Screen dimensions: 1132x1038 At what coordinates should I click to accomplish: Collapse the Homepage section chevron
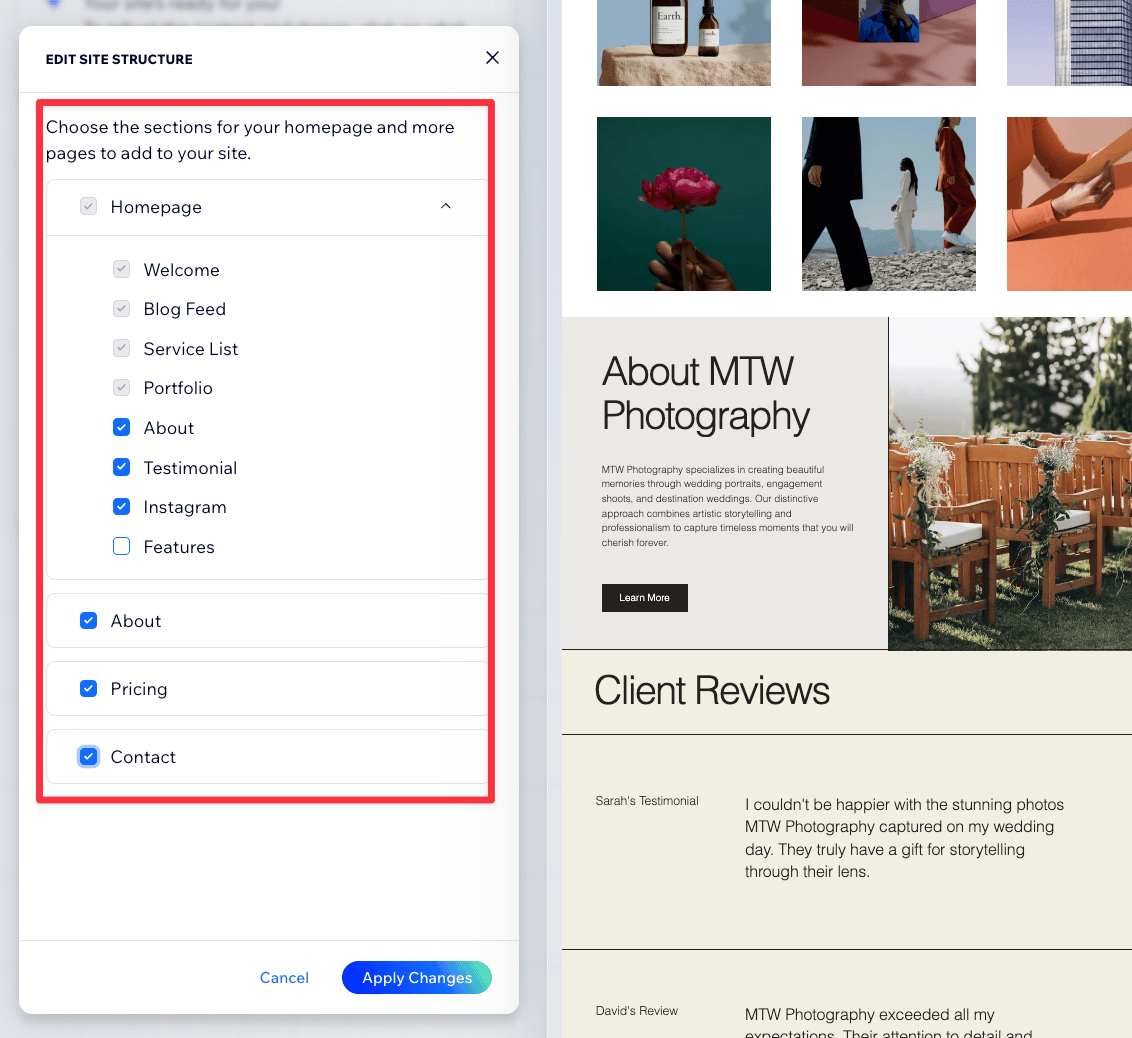[x=446, y=206]
